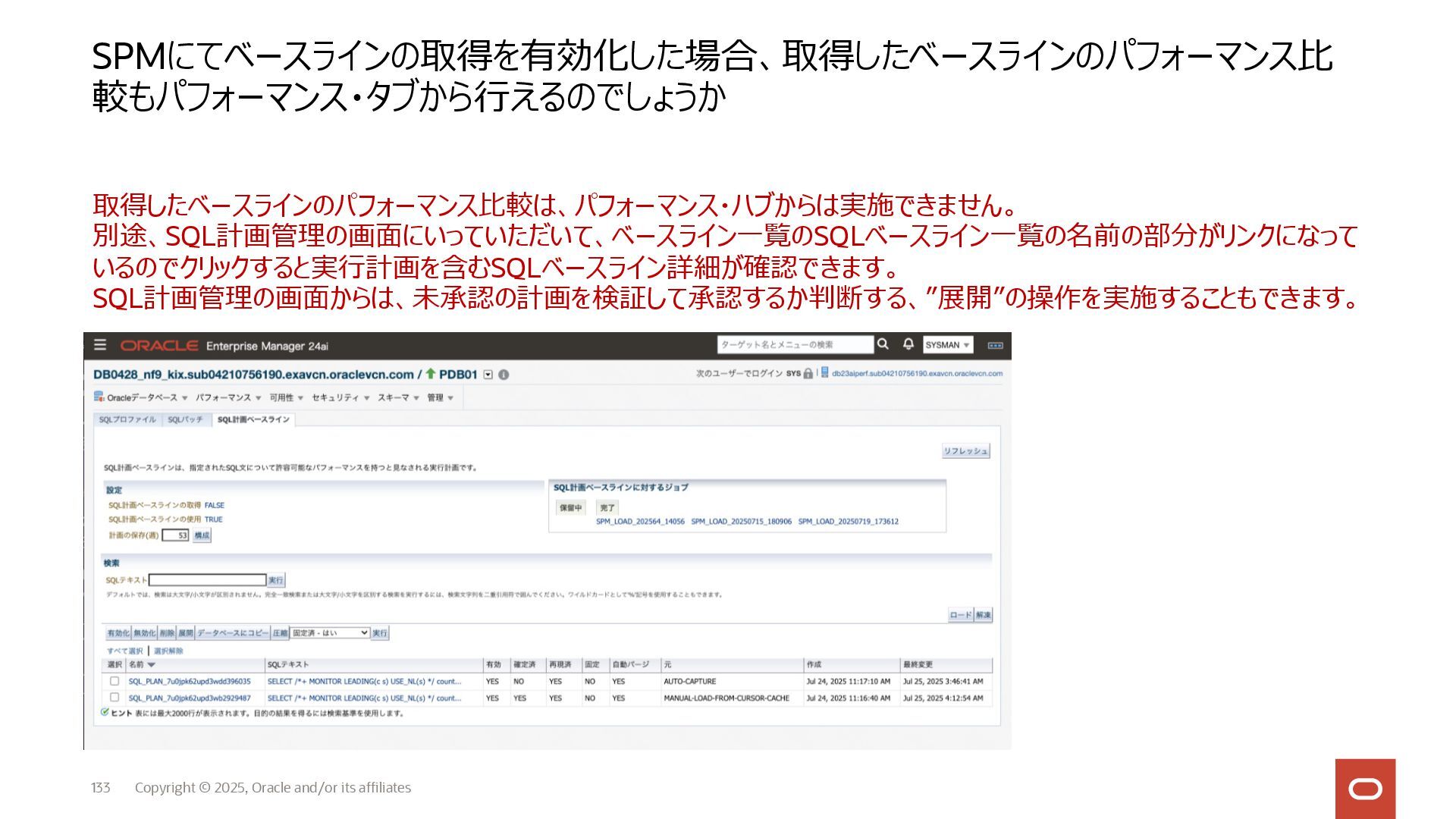Click the TRUE baseline use link

click(x=214, y=519)
